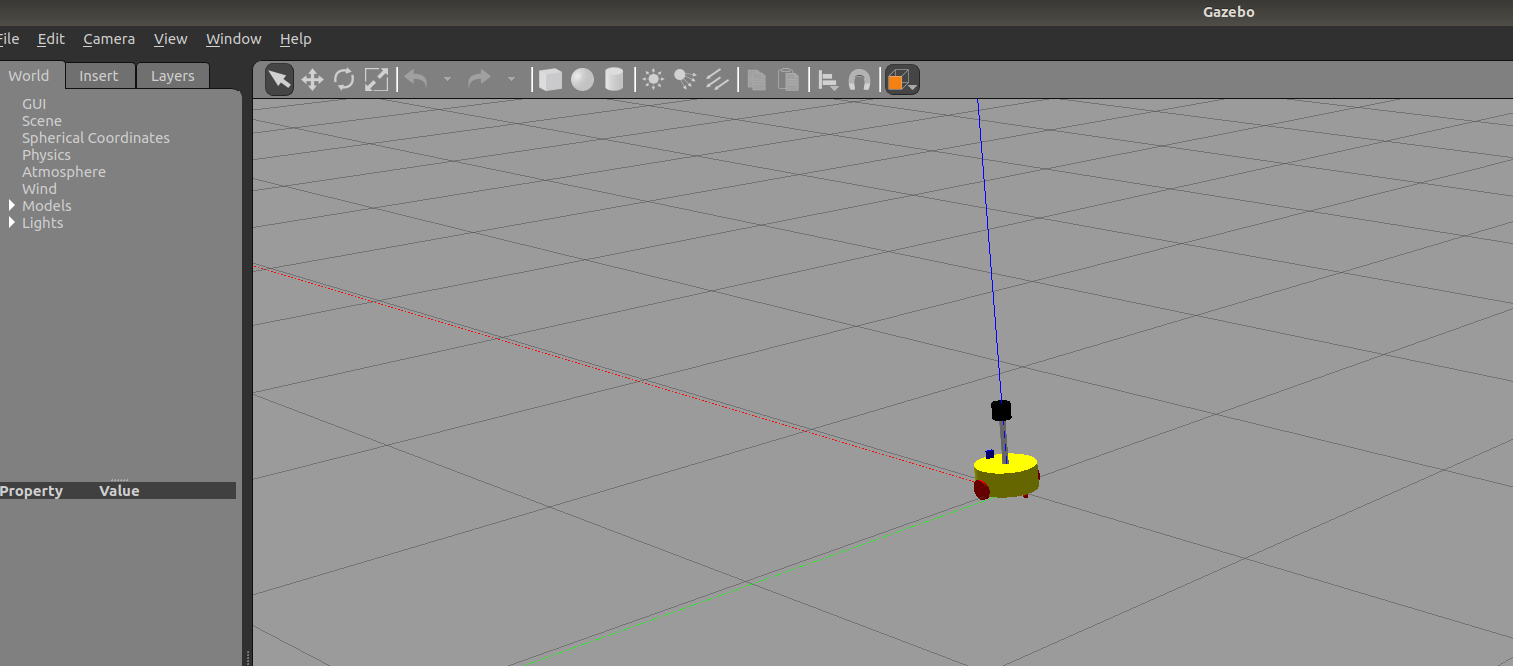Undo the last action via toolbar arrow

416,79
